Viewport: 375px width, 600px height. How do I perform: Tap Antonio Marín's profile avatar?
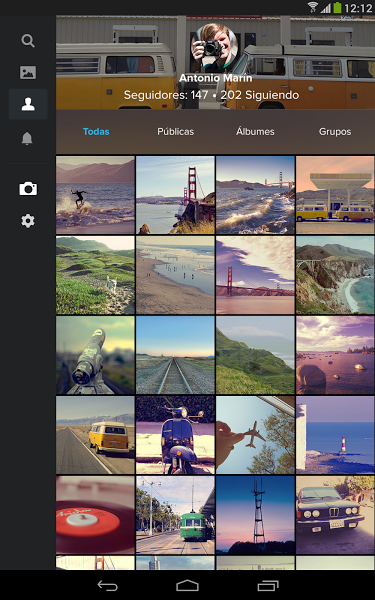click(x=215, y=47)
